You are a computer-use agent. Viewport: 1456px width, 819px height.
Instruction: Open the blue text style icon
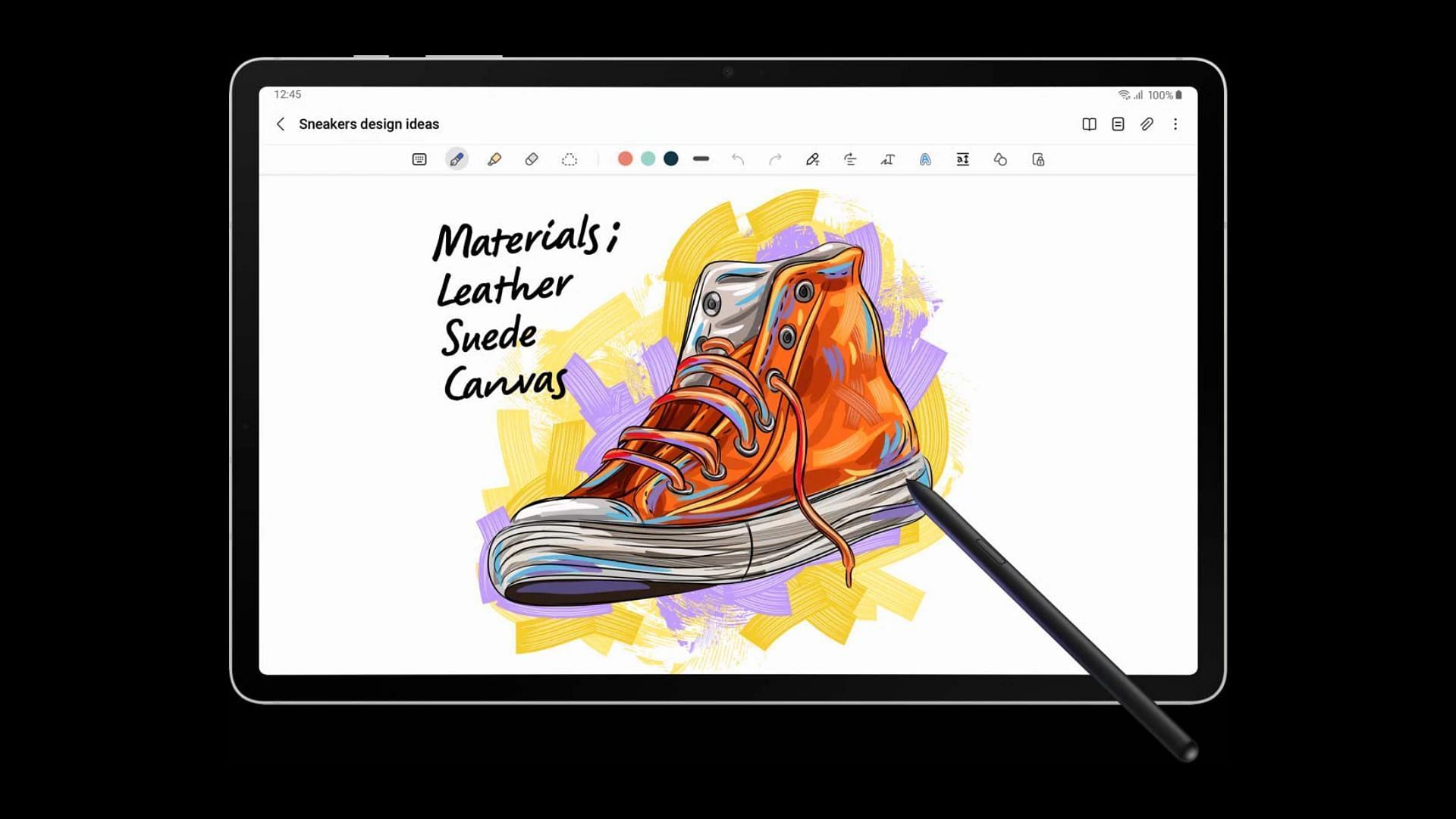pyautogui.click(x=925, y=159)
